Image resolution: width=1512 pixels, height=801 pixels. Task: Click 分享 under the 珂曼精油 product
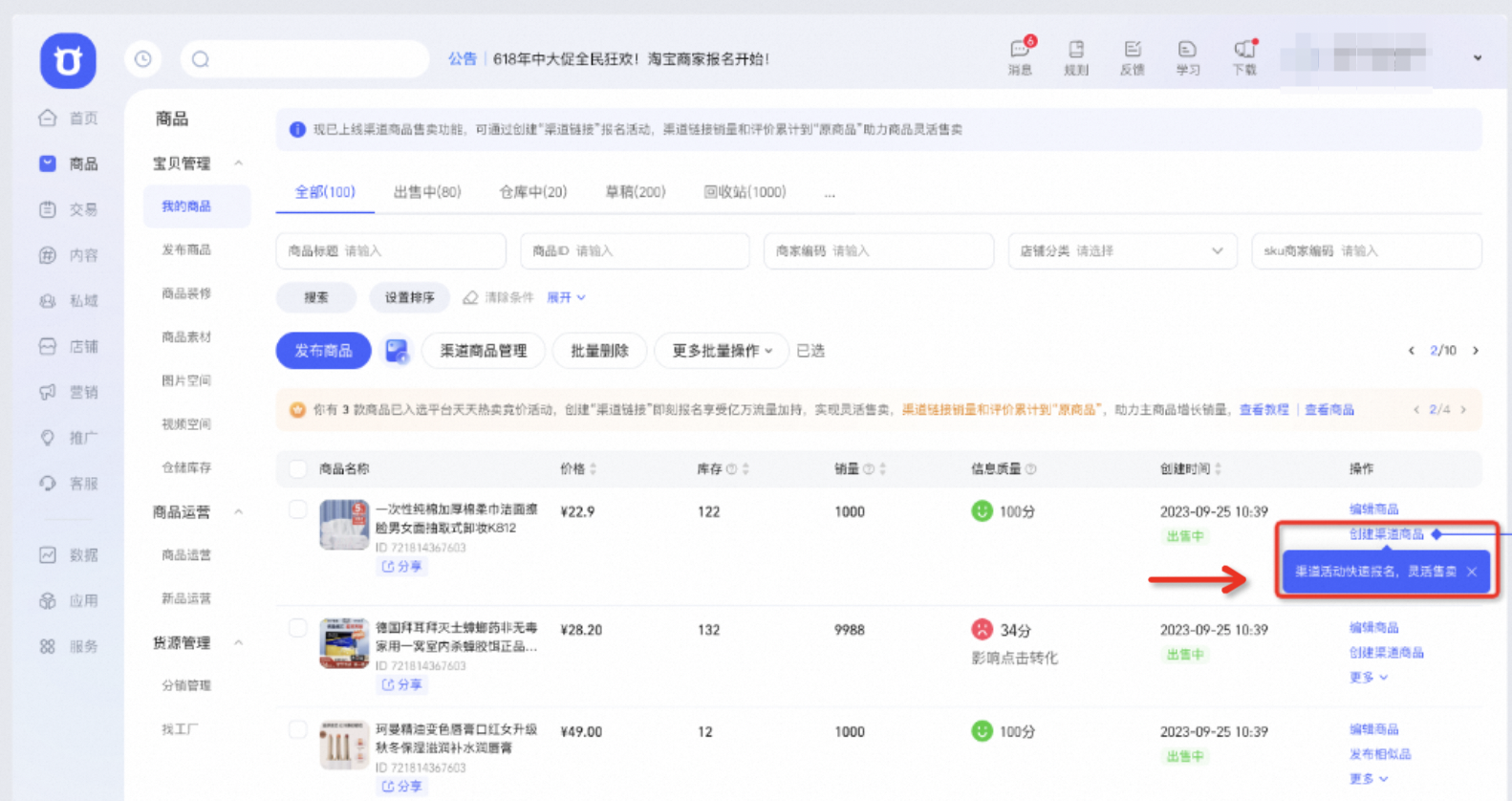click(x=402, y=787)
